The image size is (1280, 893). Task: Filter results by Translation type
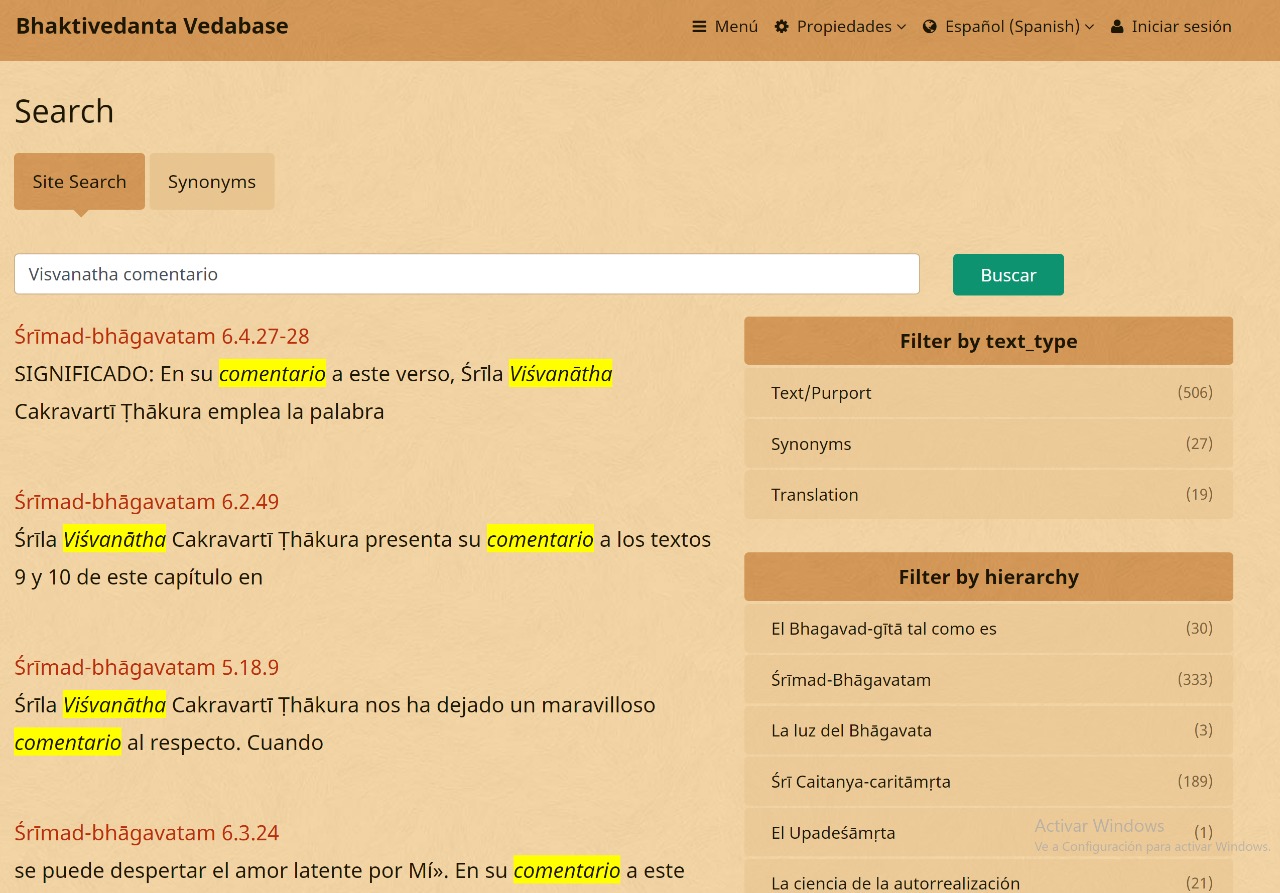[814, 495]
